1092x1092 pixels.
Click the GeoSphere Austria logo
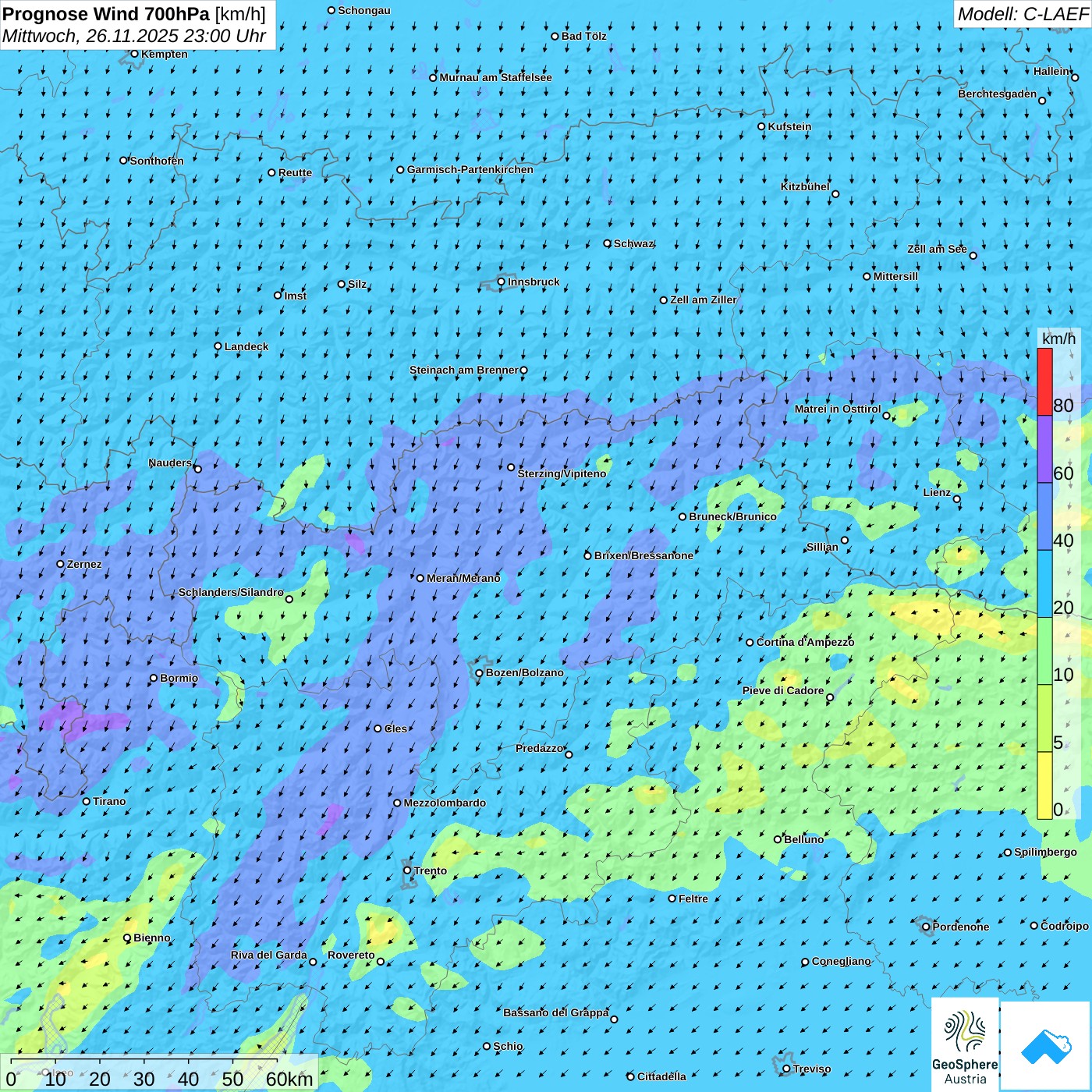click(x=965, y=1046)
